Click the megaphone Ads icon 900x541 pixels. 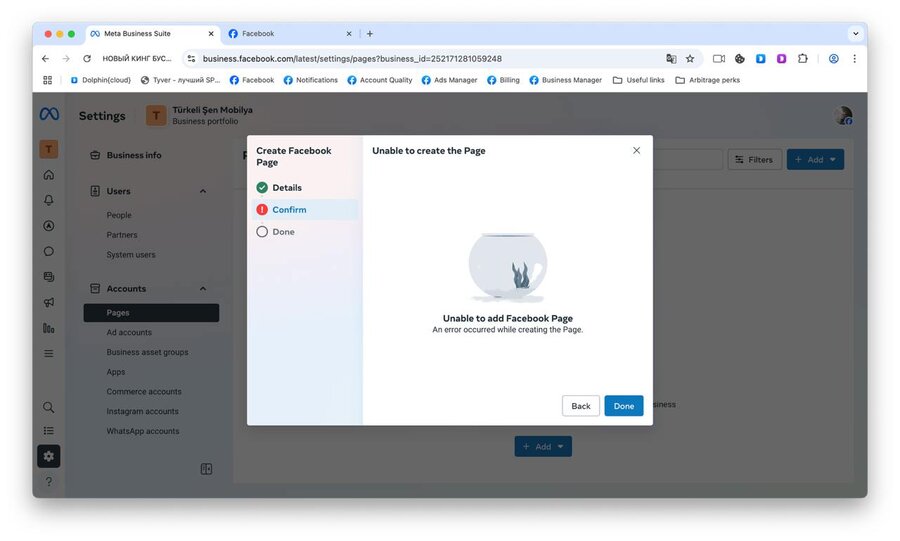coord(48,302)
